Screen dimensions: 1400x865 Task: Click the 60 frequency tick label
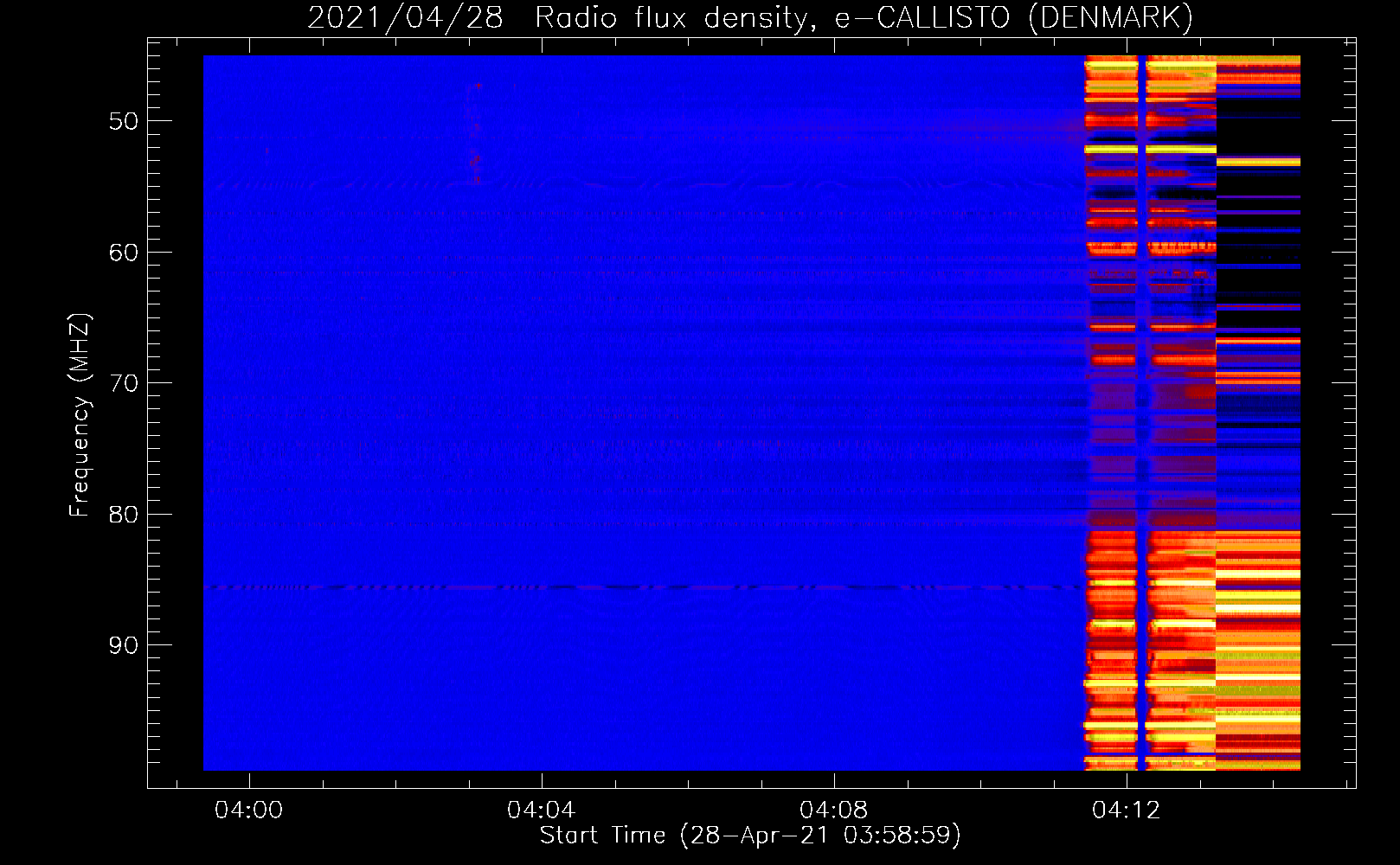[124, 253]
